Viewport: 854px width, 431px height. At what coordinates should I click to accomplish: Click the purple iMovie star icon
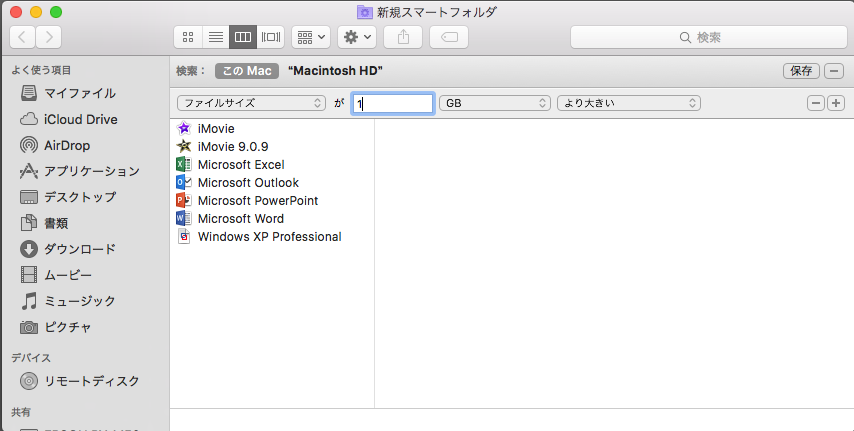pyautogui.click(x=184, y=129)
